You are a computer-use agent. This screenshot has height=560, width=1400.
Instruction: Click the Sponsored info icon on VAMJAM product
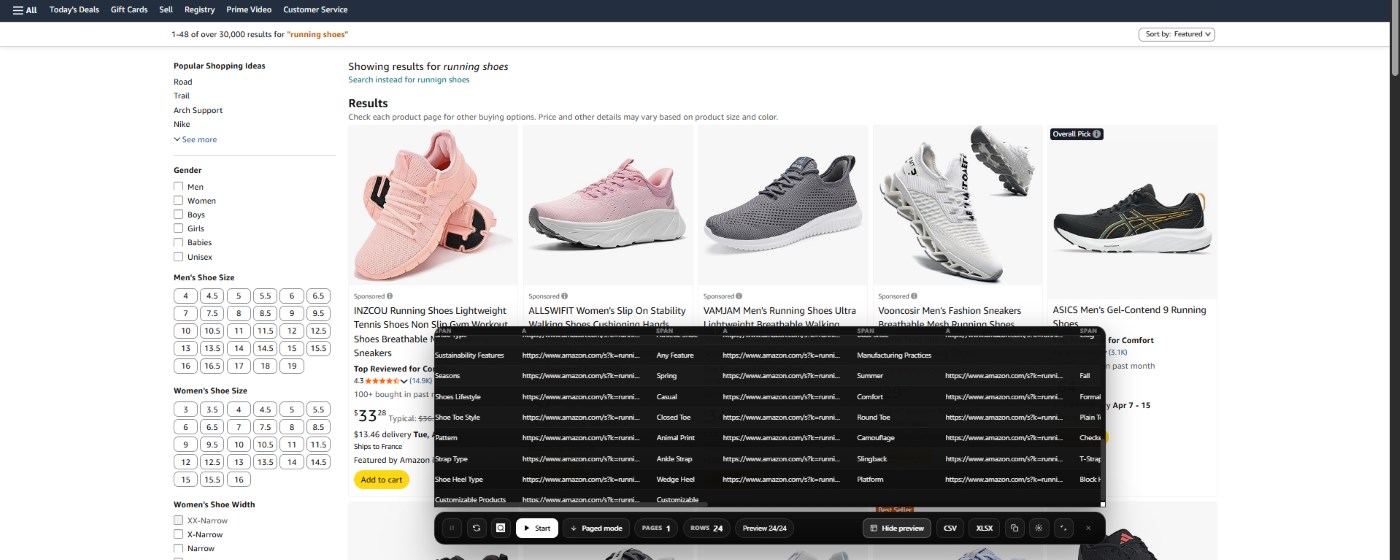coord(740,296)
